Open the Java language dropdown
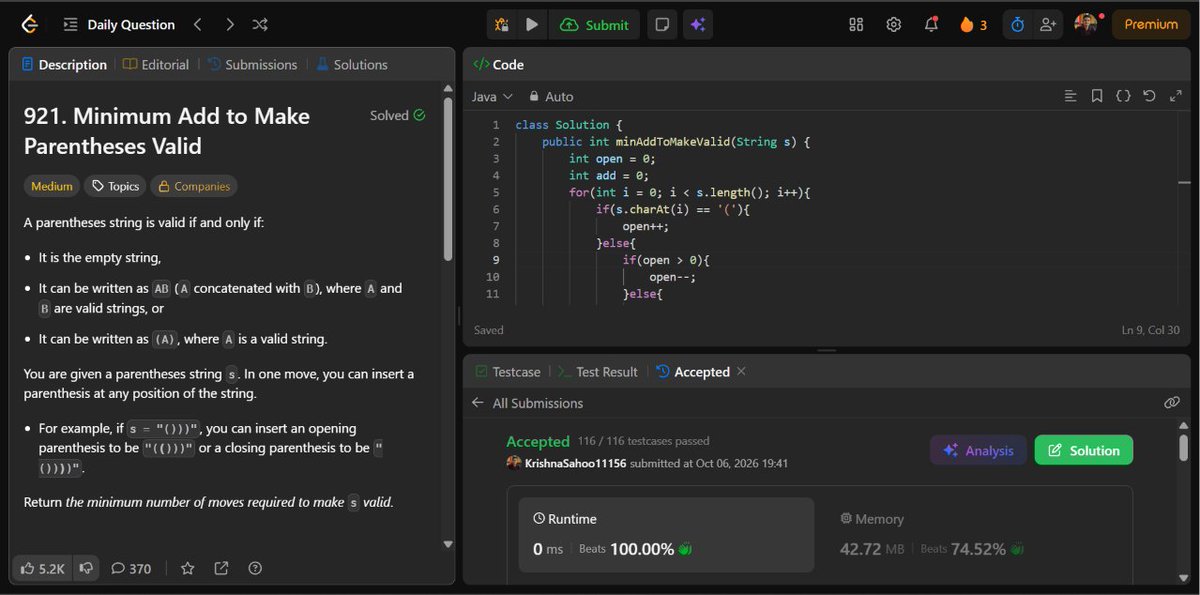 tap(492, 96)
